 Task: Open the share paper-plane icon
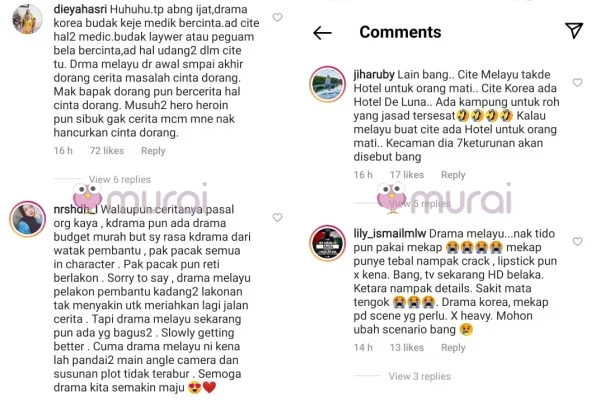[x=574, y=30]
